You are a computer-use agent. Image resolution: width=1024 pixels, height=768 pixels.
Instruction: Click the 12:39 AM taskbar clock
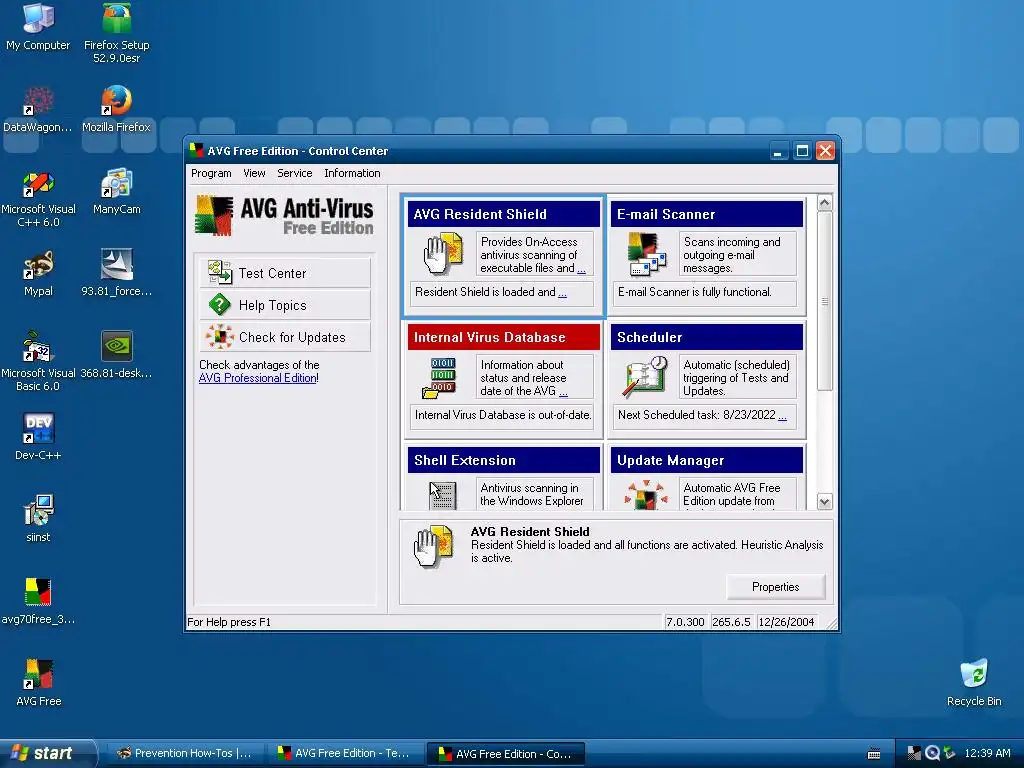coord(987,753)
